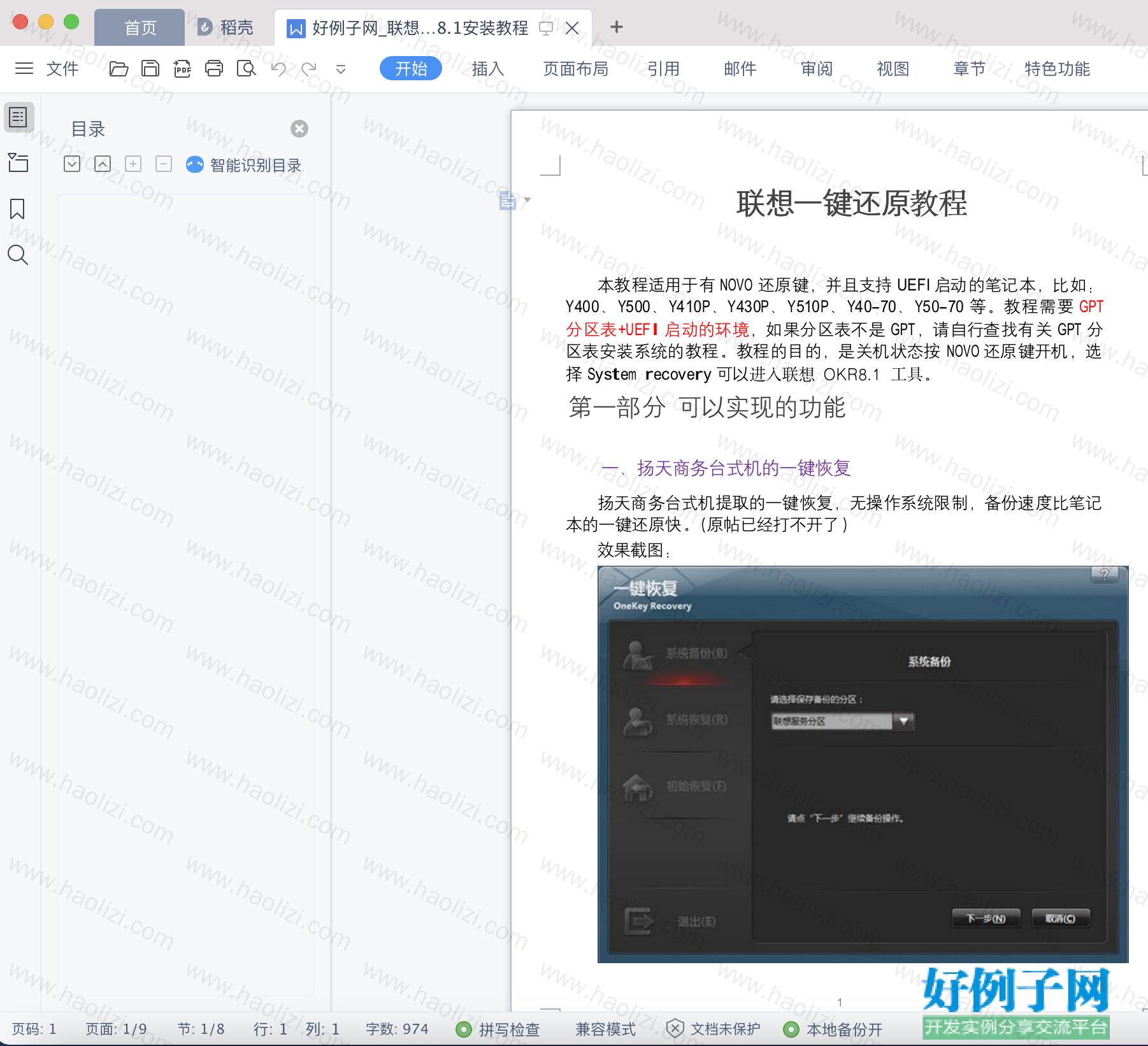The image size is (1148, 1046).
Task: Open the 引用 ribbon tab
Action: point(664,68)
